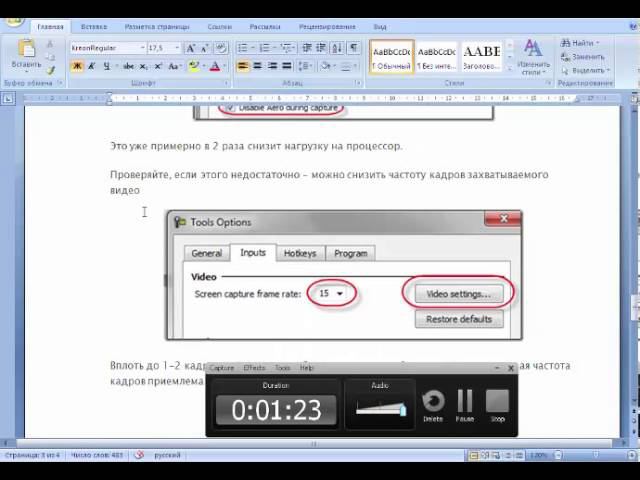The height and width of the screenshot is (480, 640).
Task: Open Word help question mark icon
Action: point(634,27)
